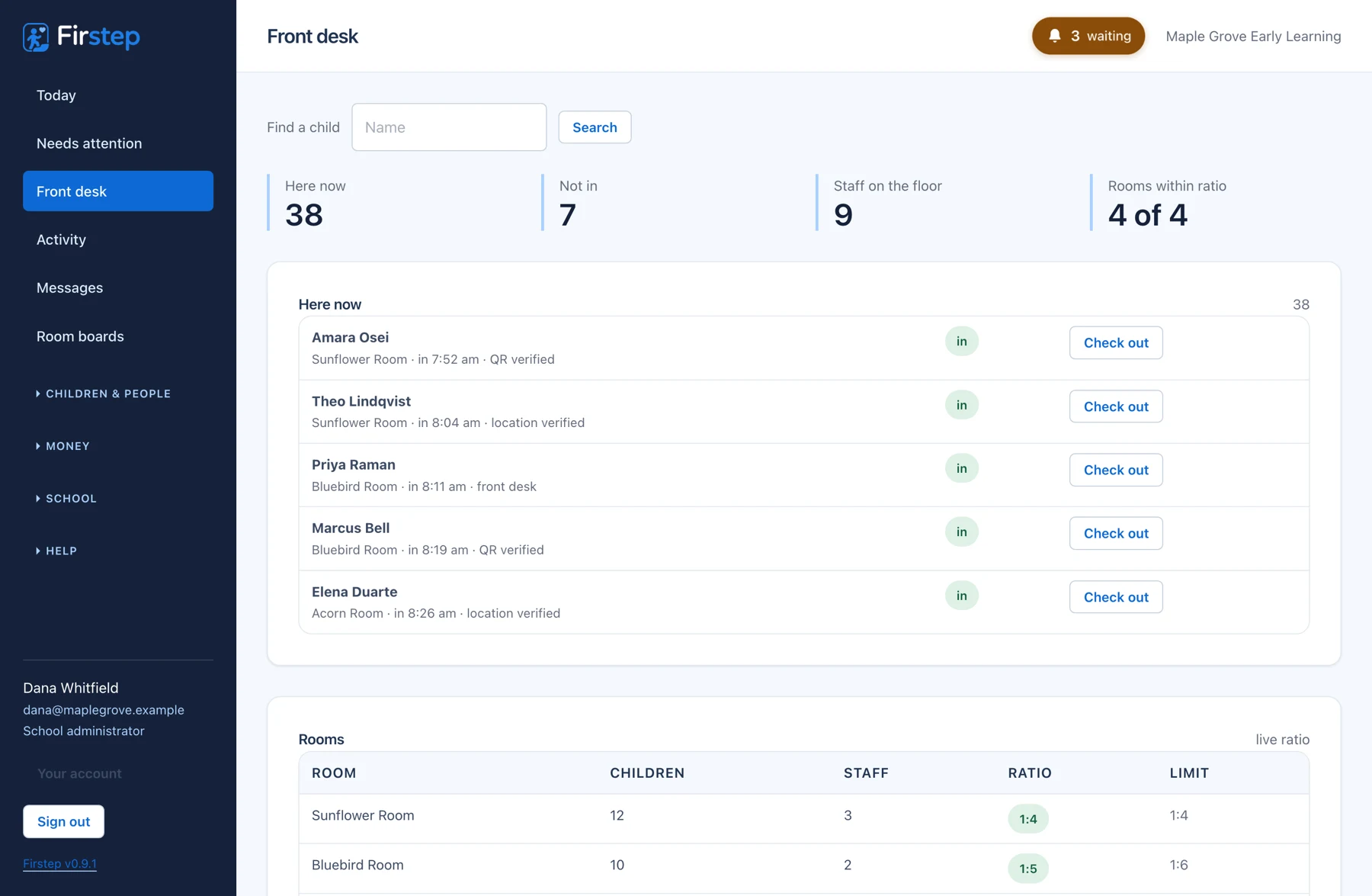The width and height of the screenshot is (1372, 896).
Task: Click the 1:5 ratio badge for Bluebird Room
Action: 1028,869
